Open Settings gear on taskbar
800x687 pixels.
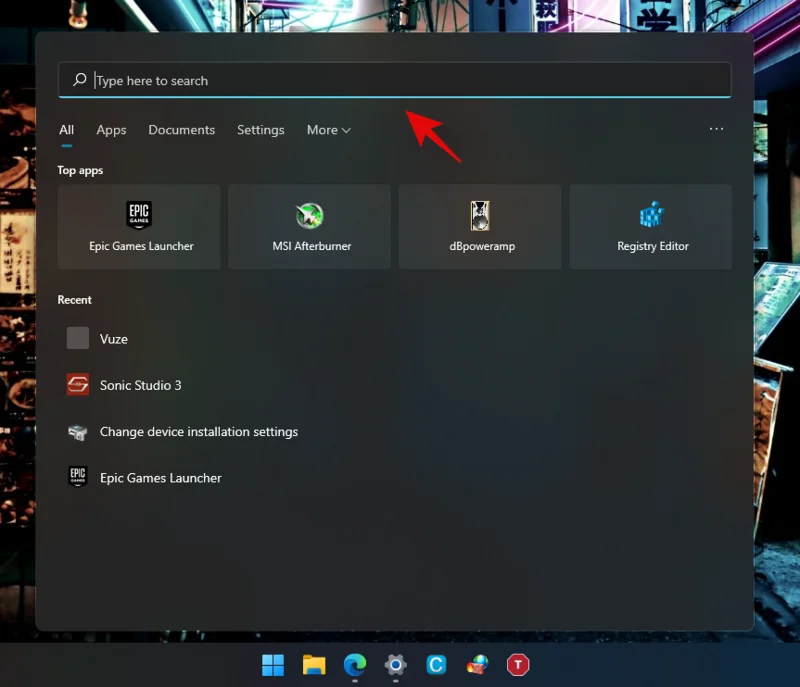pos(395,665)
